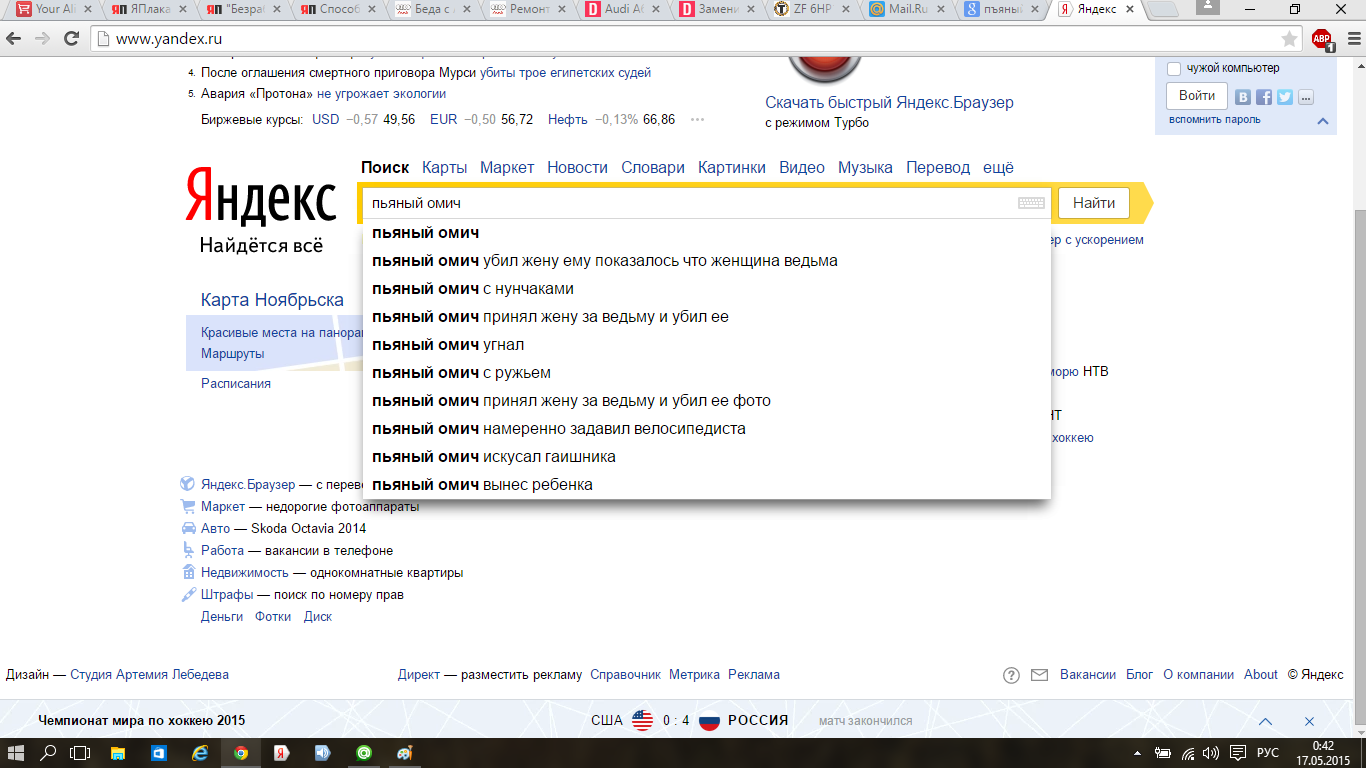Switch to the Audi browser tab
This screenshot has width=1366, height=768.
(621, 10)
